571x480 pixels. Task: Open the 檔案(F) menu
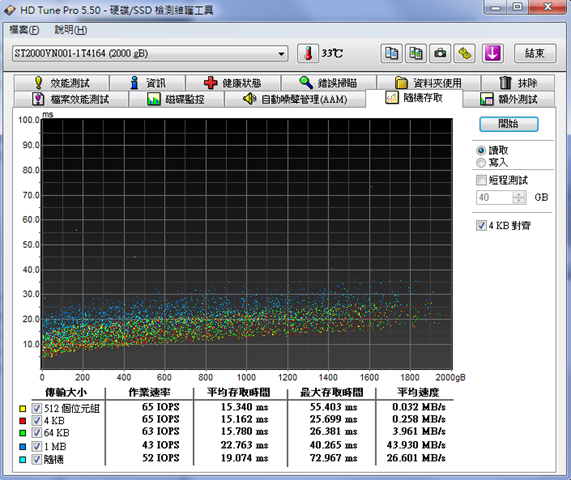point(24,30)
